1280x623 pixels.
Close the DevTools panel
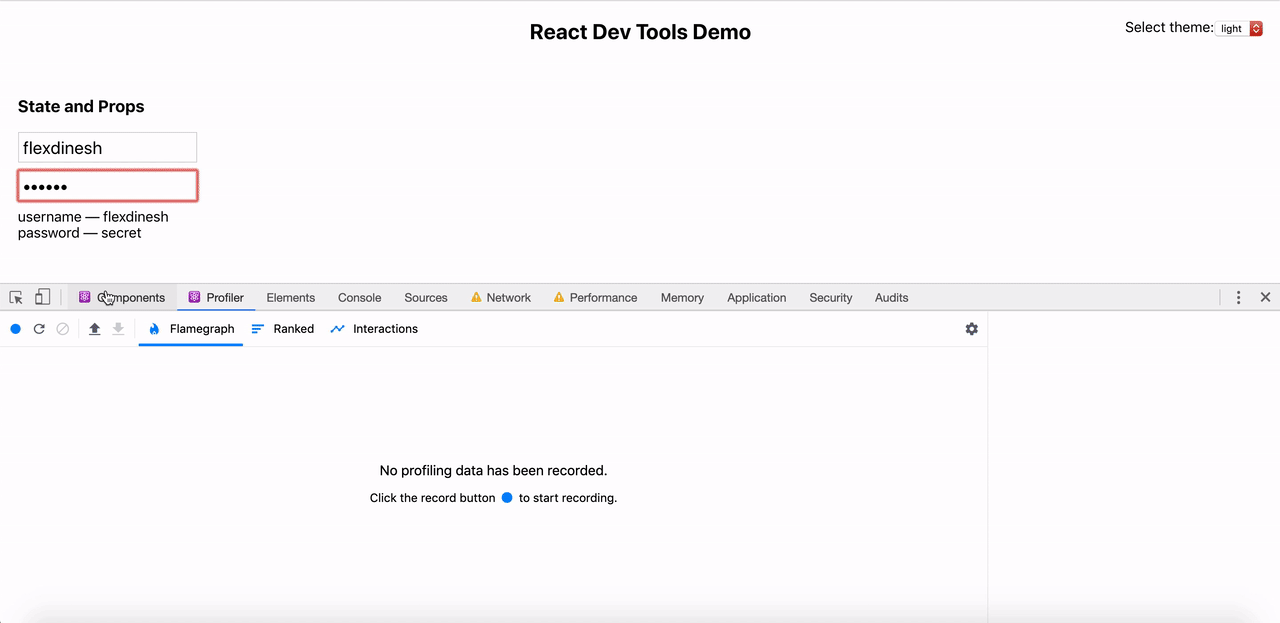tap(1265, 297)
